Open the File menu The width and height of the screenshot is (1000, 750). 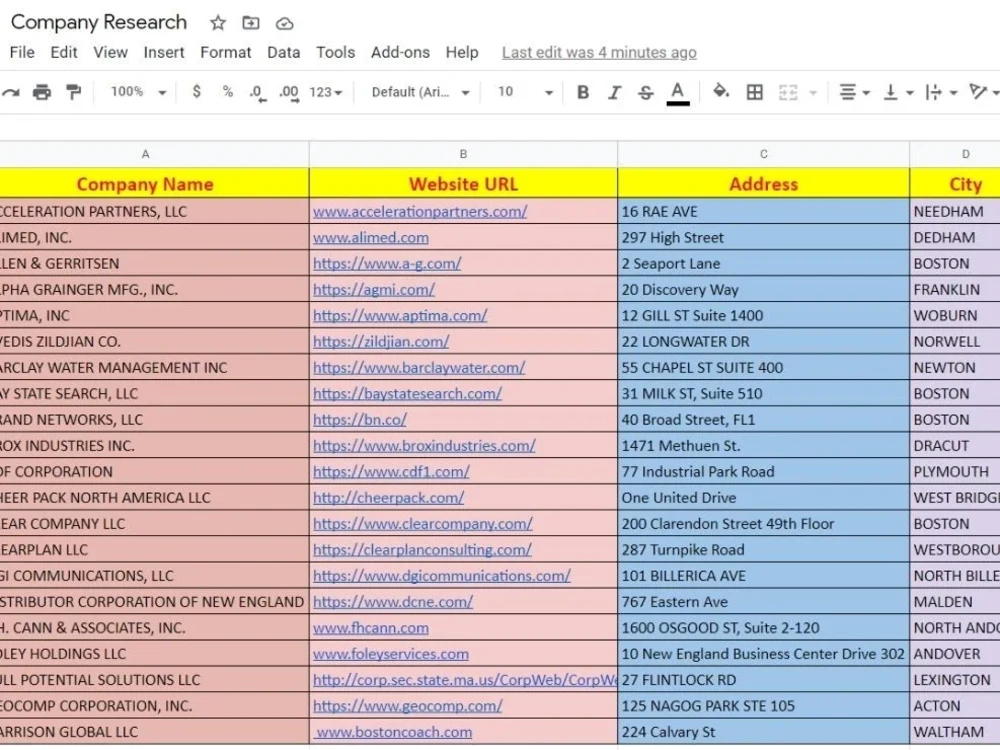coord(22,52)
